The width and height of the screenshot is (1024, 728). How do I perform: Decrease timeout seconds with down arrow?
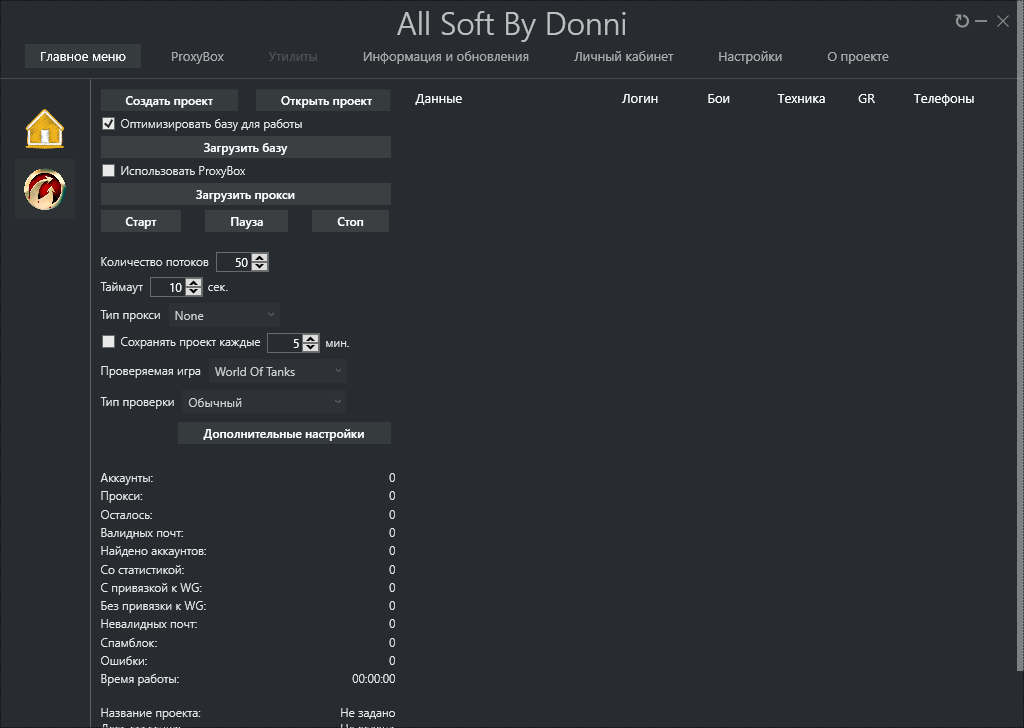194,292
